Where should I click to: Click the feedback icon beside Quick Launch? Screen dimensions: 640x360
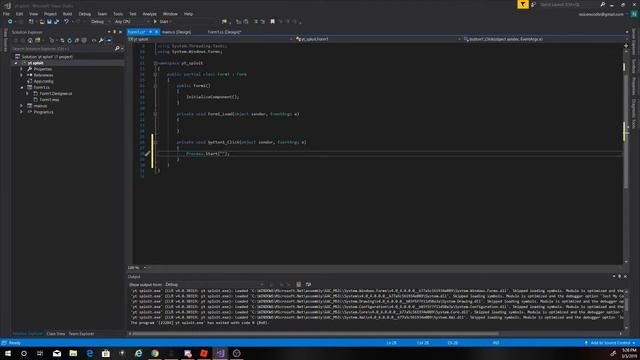tap(533, 4)
